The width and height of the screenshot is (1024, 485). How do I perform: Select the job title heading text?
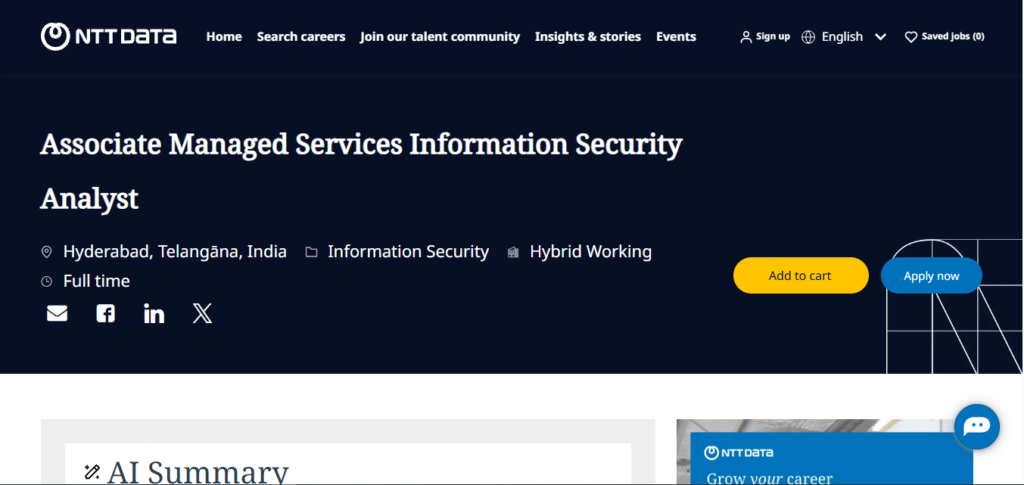(x=361, y=171)
